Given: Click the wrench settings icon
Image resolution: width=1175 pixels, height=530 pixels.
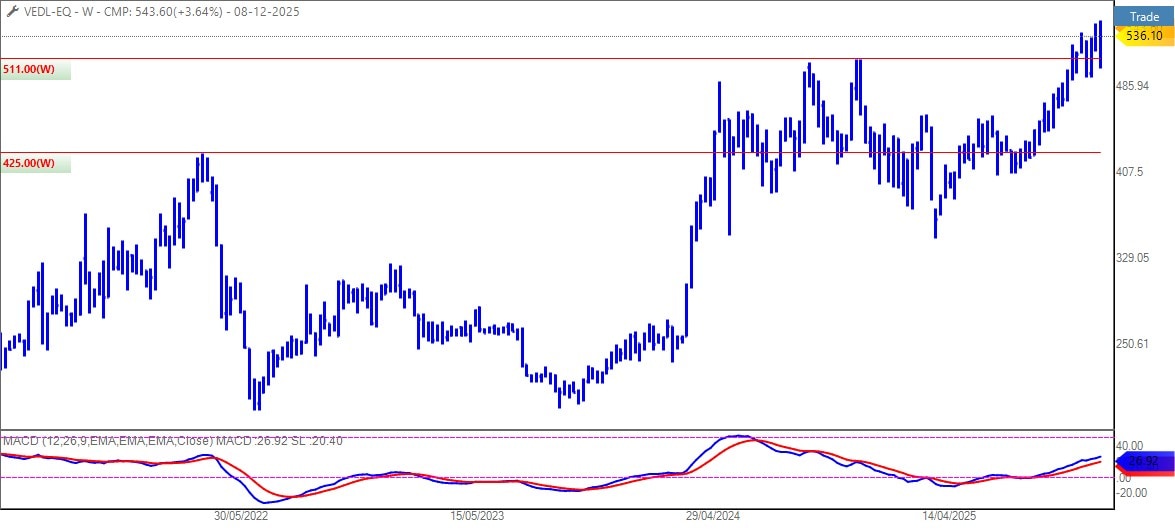Looking at the screenshot, I should pyautogui.click(x=8, y=12).
